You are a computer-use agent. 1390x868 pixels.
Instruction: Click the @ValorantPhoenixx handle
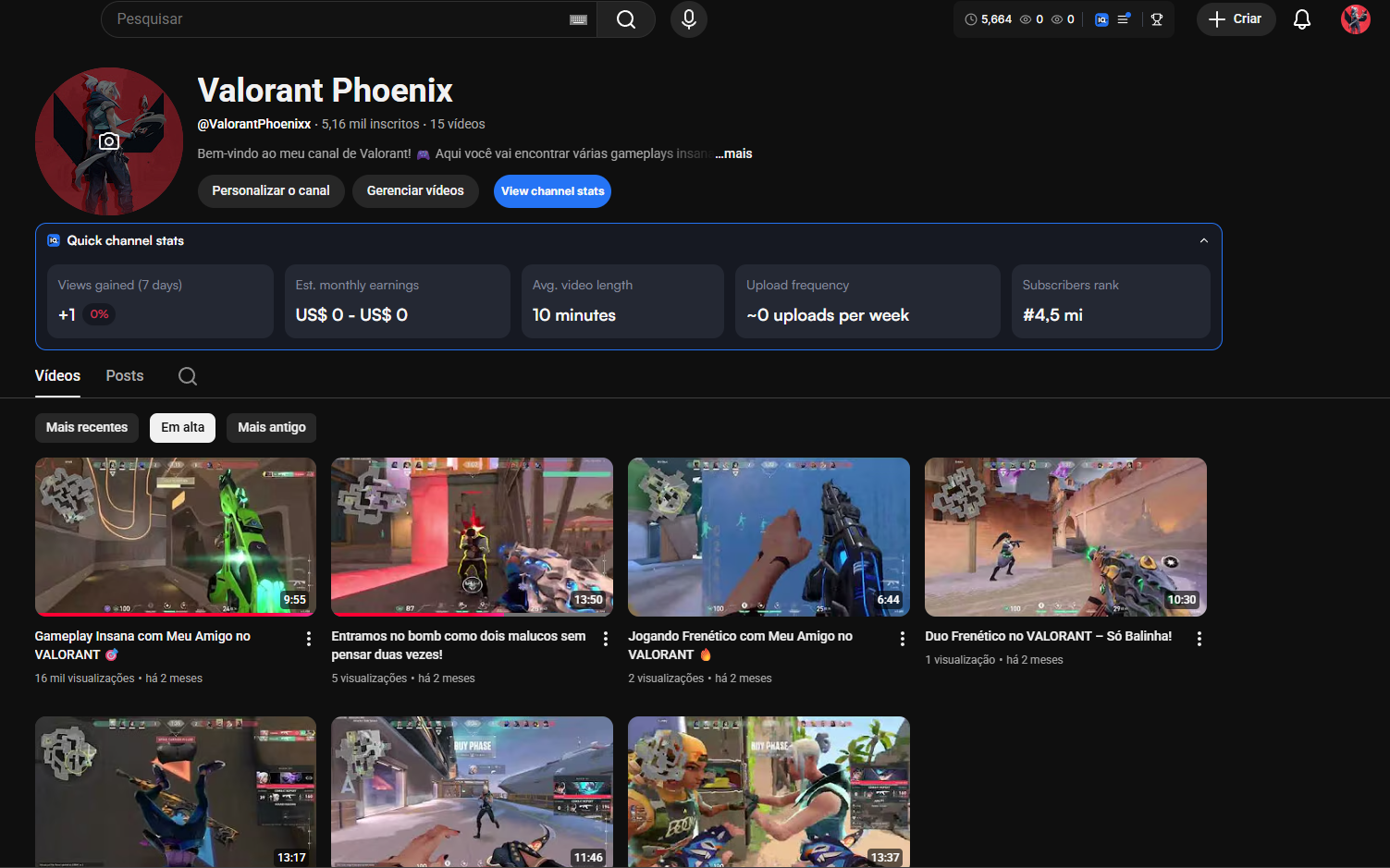point(254,124)
